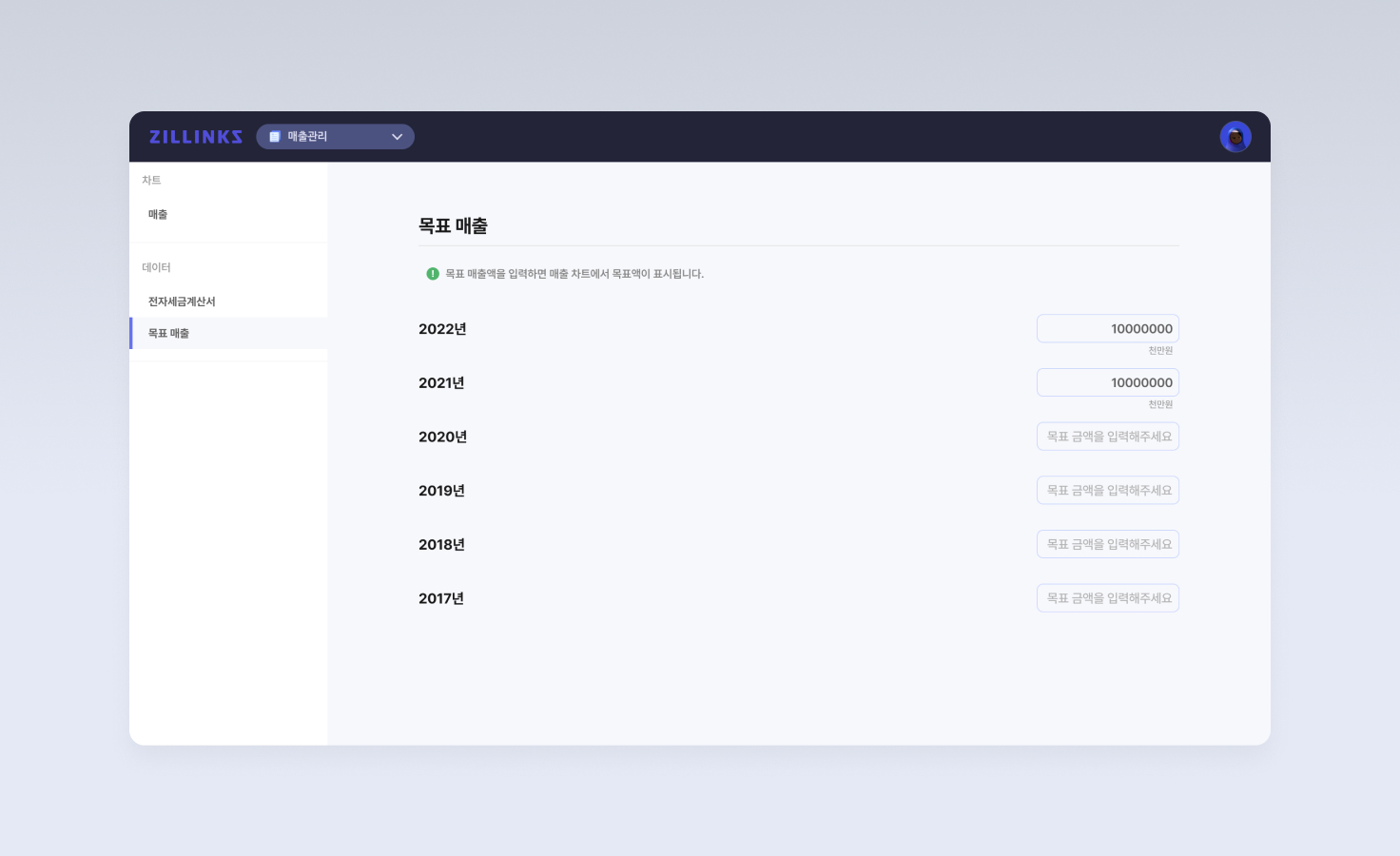The height and width of the screenshot is (856, 1400).
Task: Expand the 매출관리 dropdown chevron
Action: pyautogui.click(x=397, y=137)
